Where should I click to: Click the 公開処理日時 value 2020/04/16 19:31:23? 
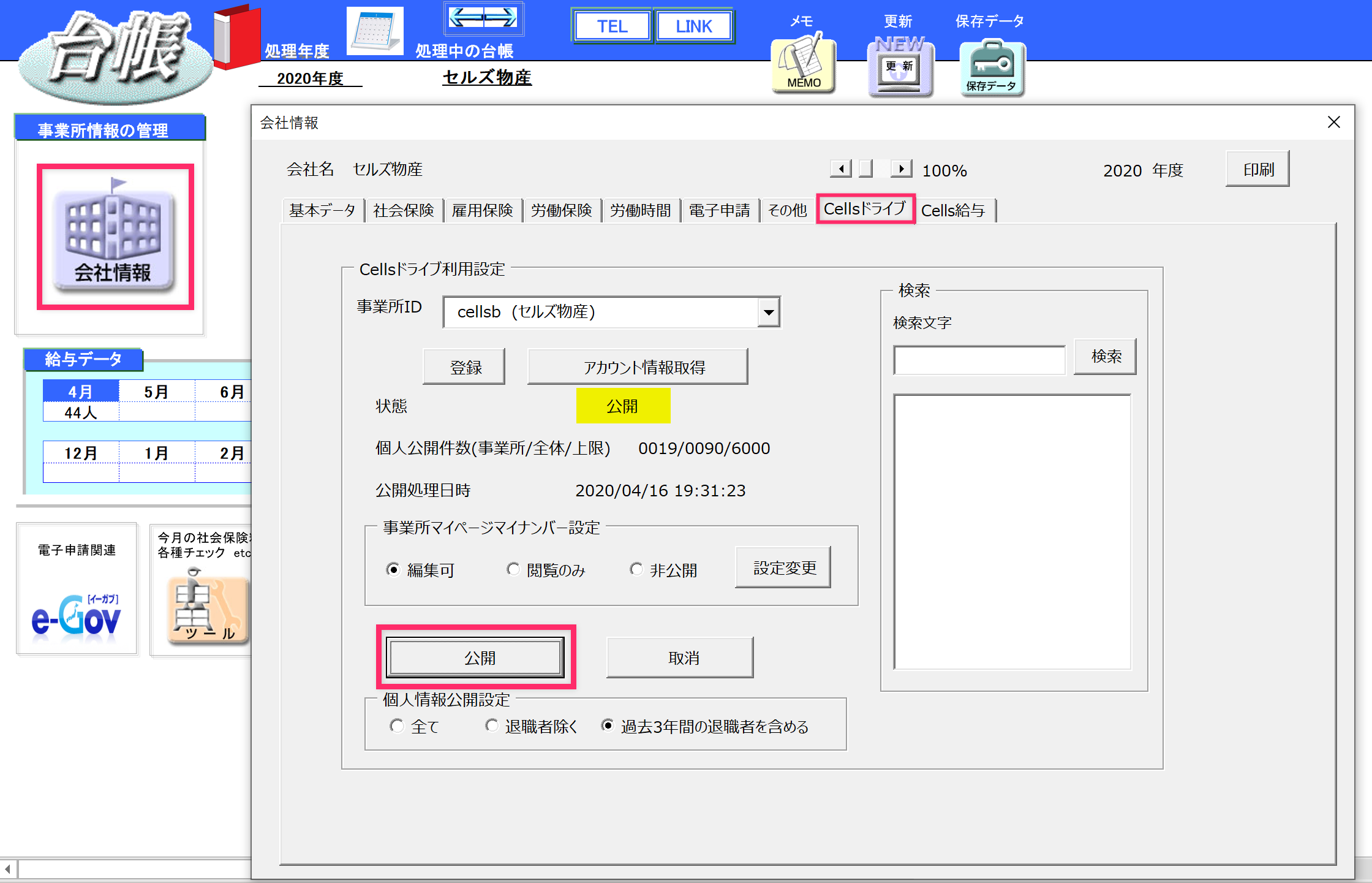660,490
